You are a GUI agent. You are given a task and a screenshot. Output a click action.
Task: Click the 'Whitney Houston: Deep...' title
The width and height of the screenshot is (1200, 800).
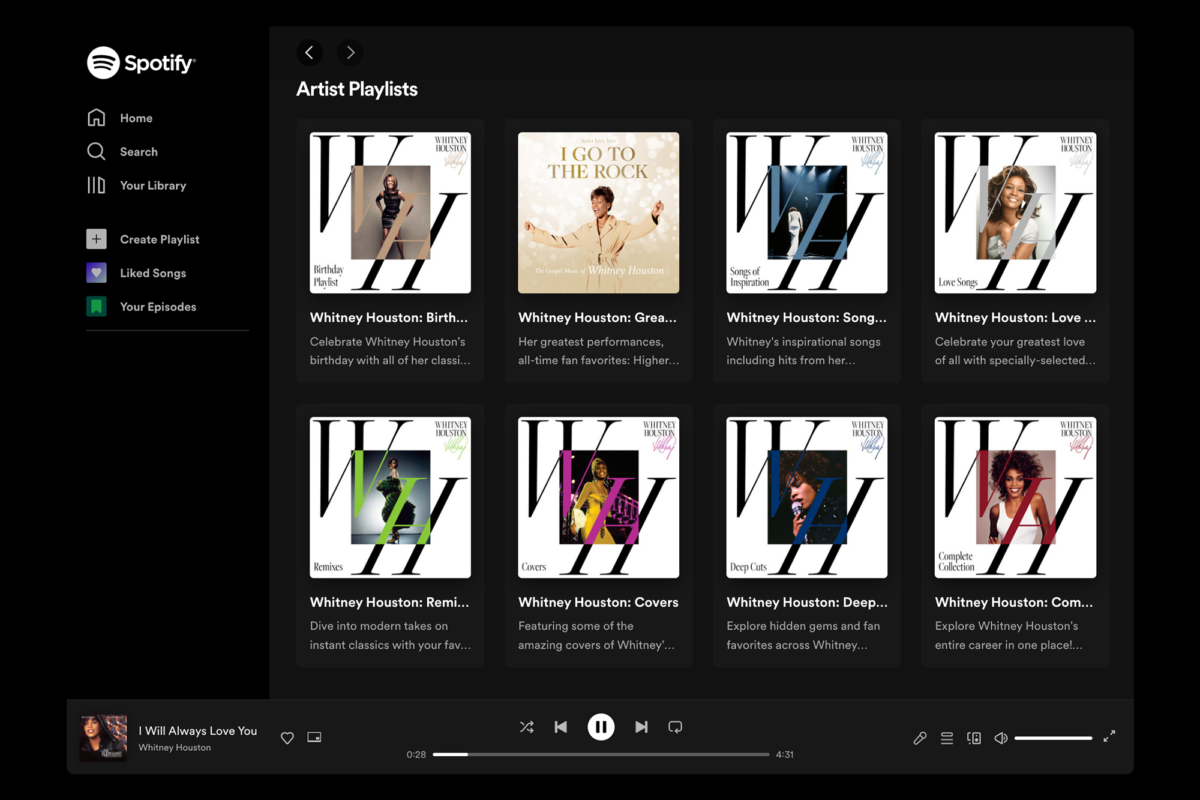[806, 602]
